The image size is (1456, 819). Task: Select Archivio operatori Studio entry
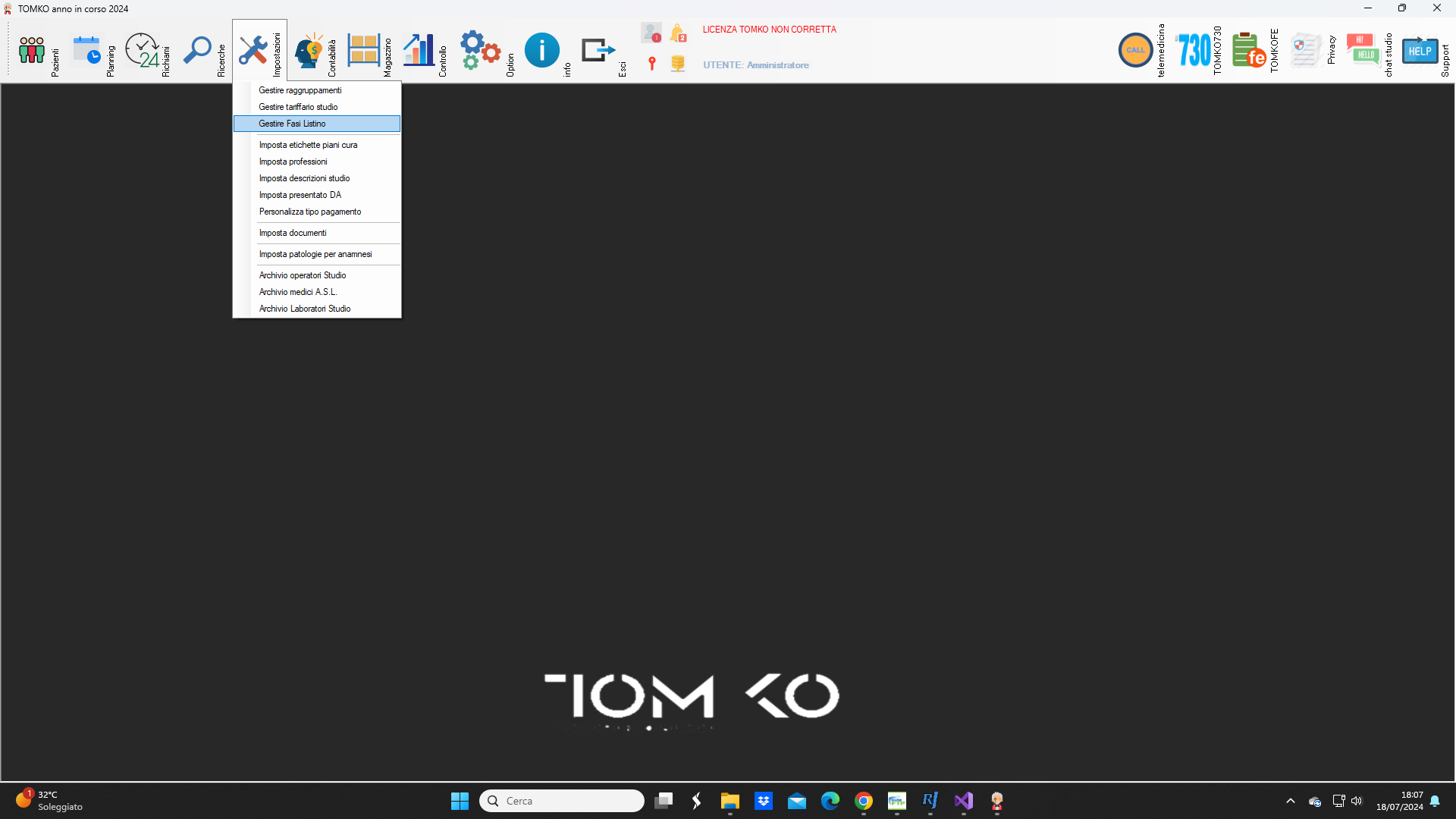pos(317,275)
